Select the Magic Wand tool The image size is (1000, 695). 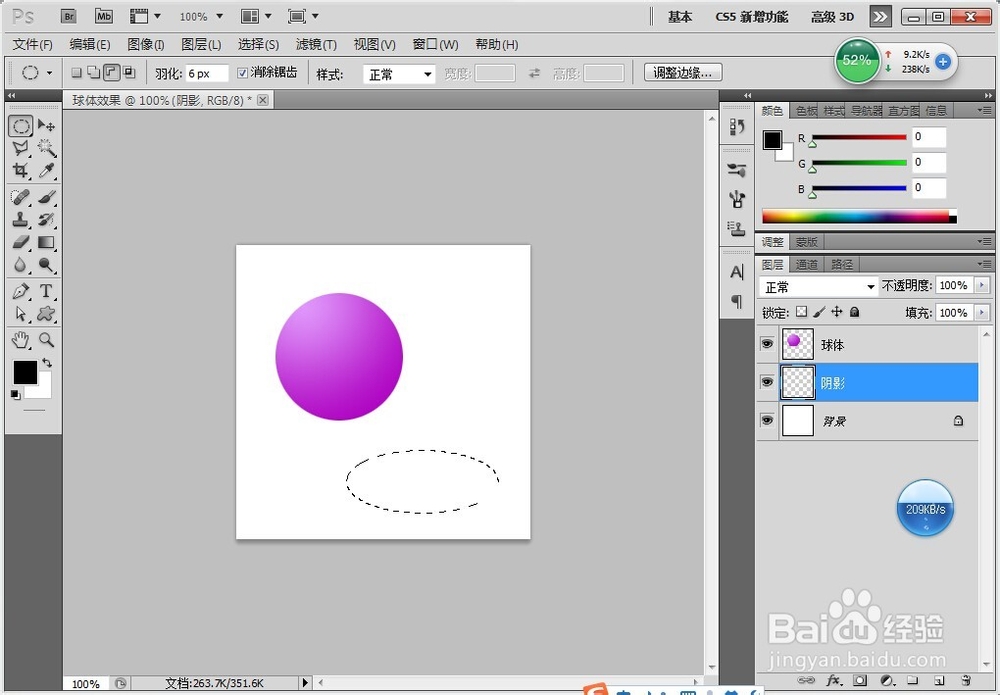(46, 148)
